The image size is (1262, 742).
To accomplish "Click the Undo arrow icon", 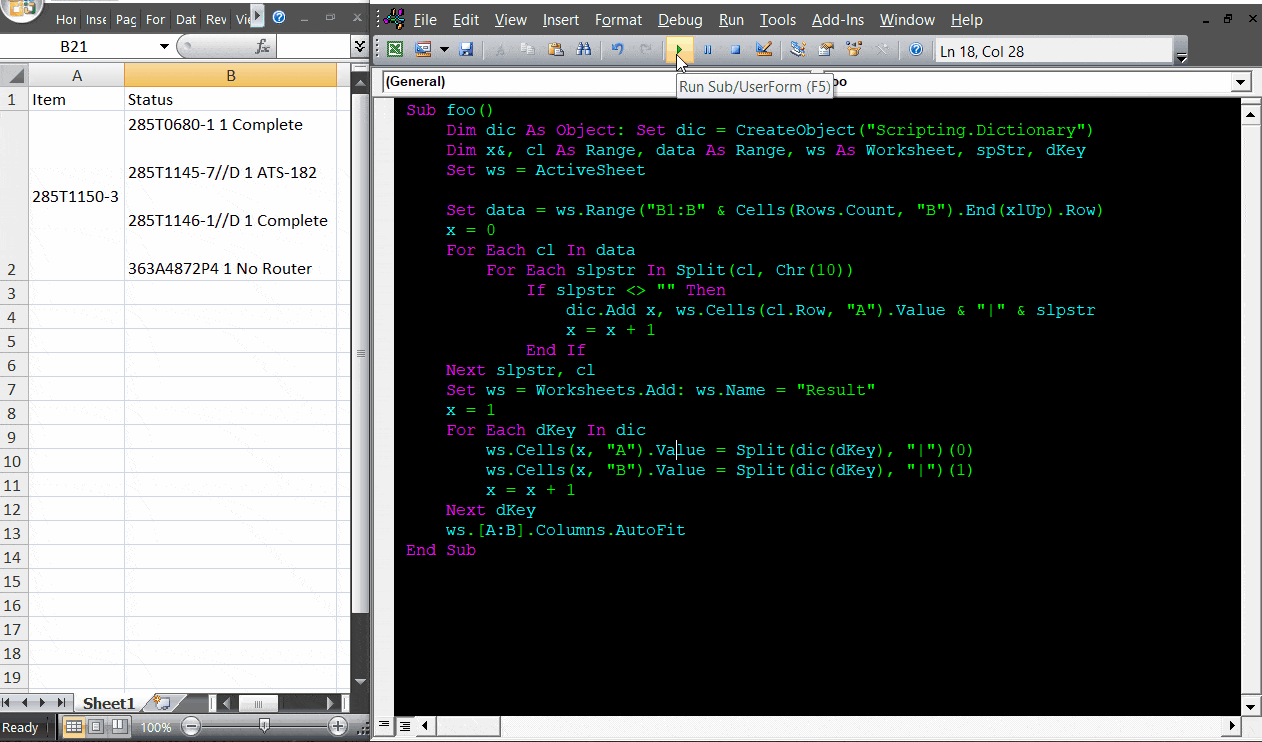I will [x=618, y=49].
